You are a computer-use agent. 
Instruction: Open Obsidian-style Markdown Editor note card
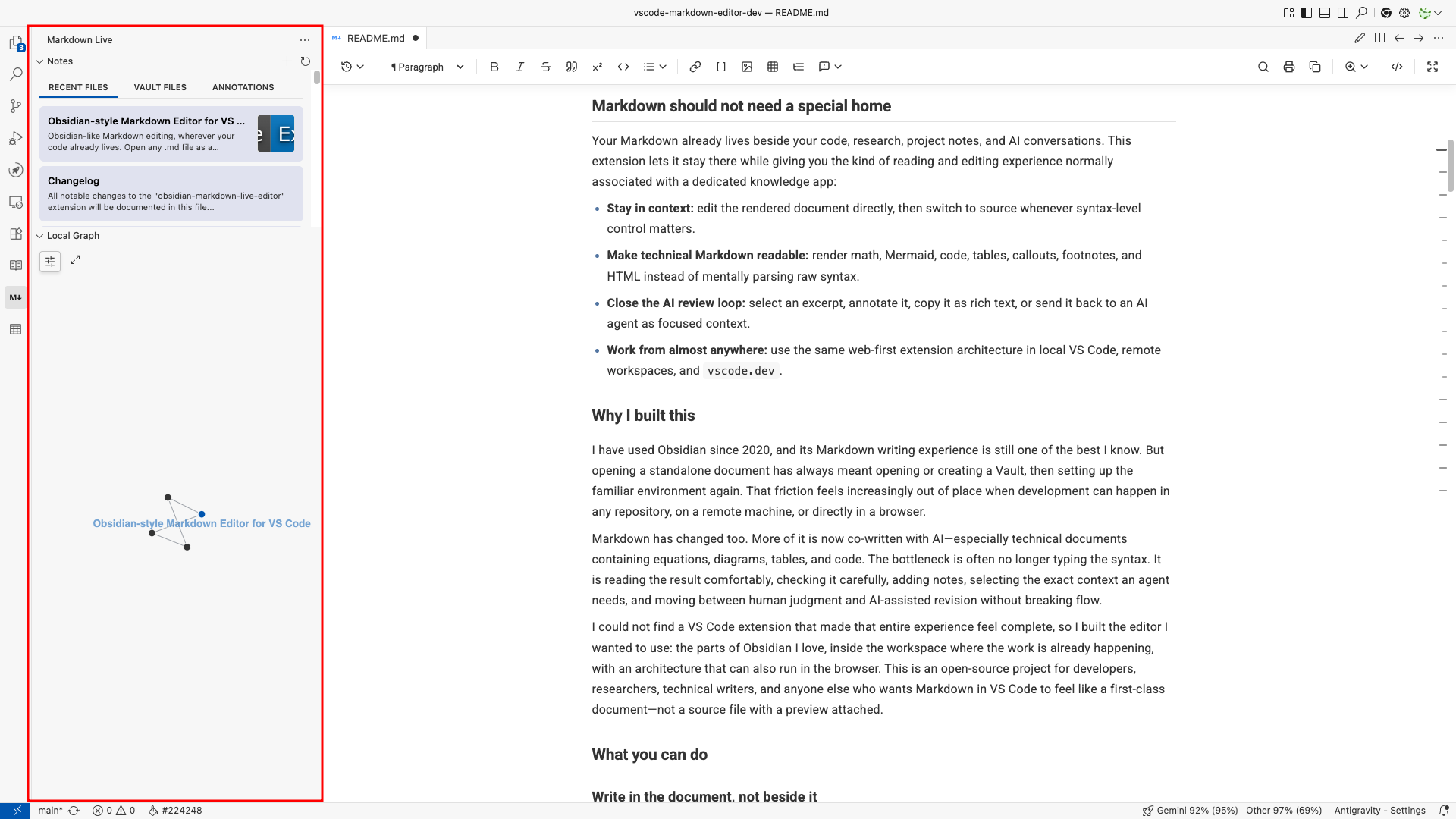[x=171, y=133]
